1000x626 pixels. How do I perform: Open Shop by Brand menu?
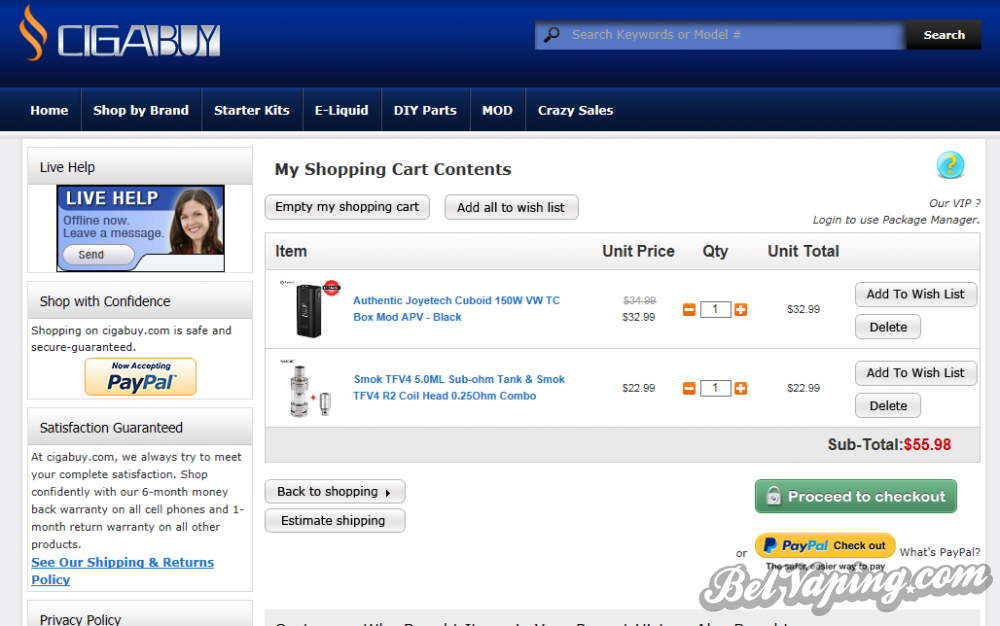[141, 110]
